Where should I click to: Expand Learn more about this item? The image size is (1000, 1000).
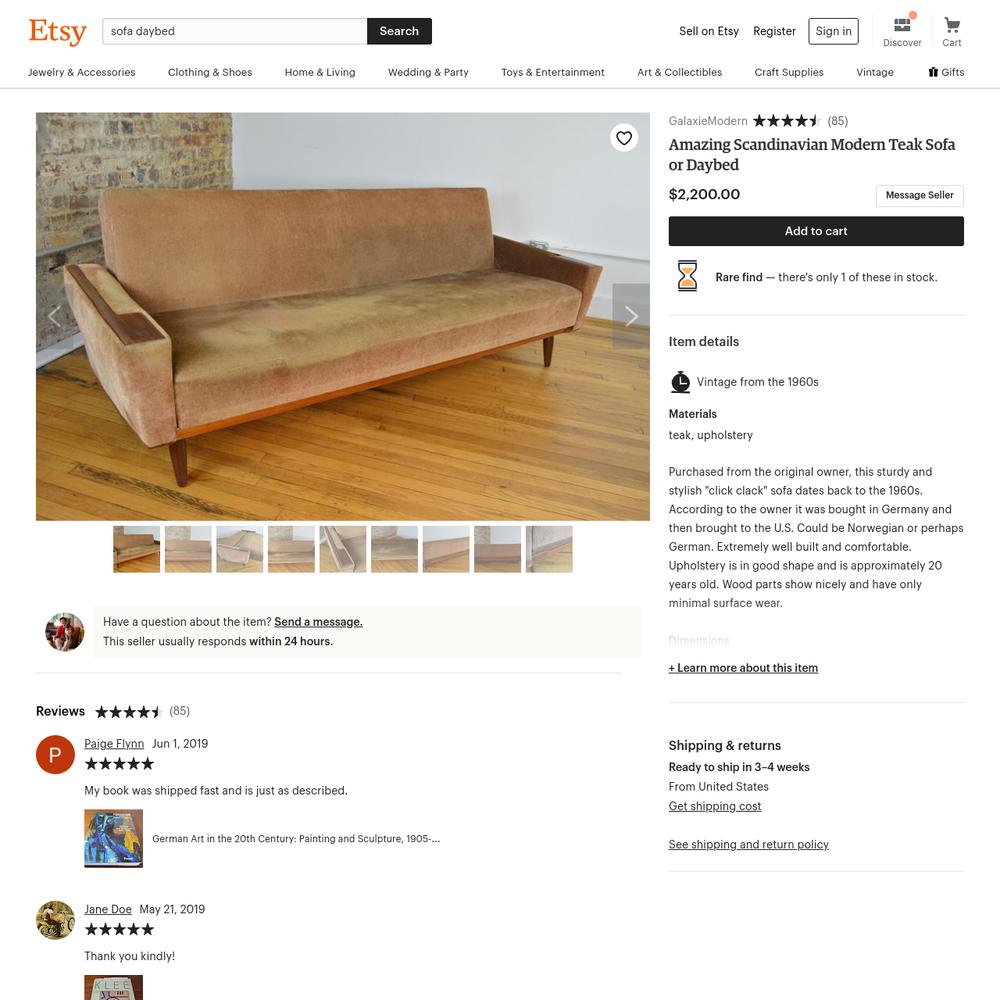[x=743, y=668]
